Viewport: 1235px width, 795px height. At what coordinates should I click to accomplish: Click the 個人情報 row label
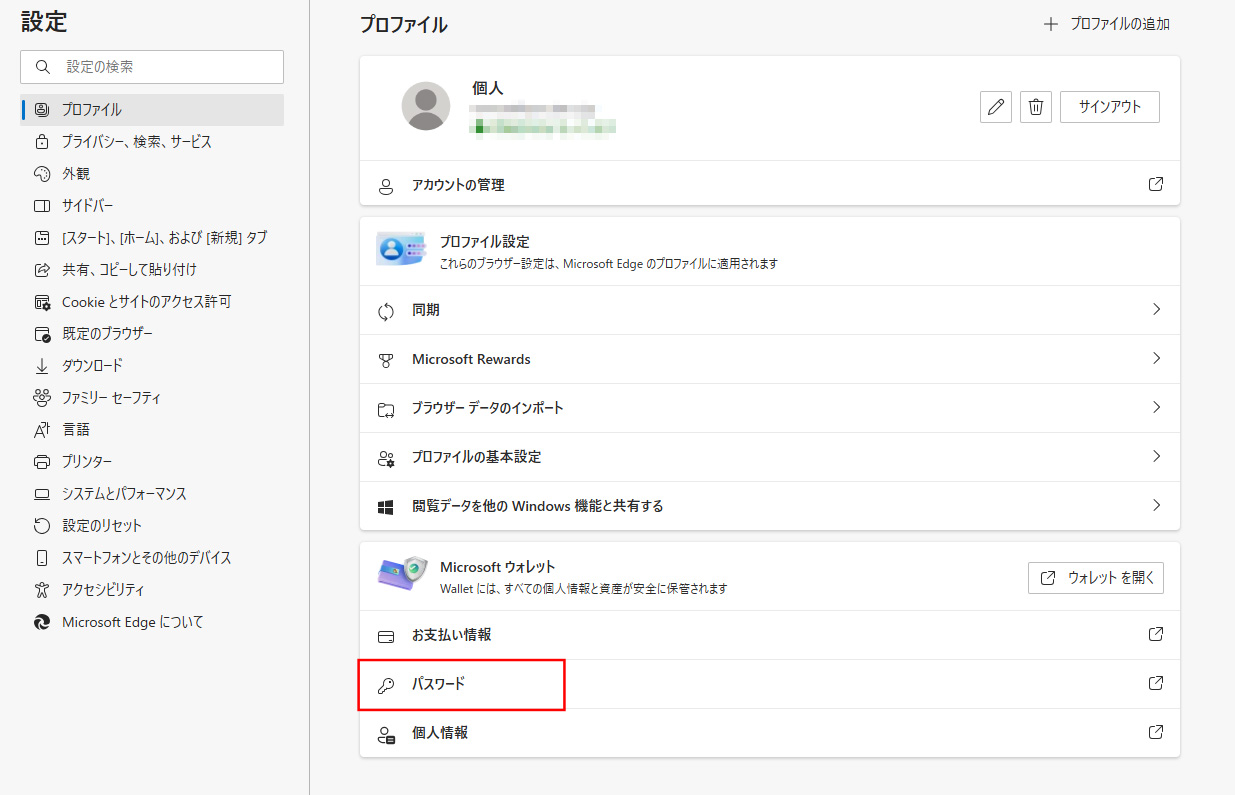click(440, 733)
